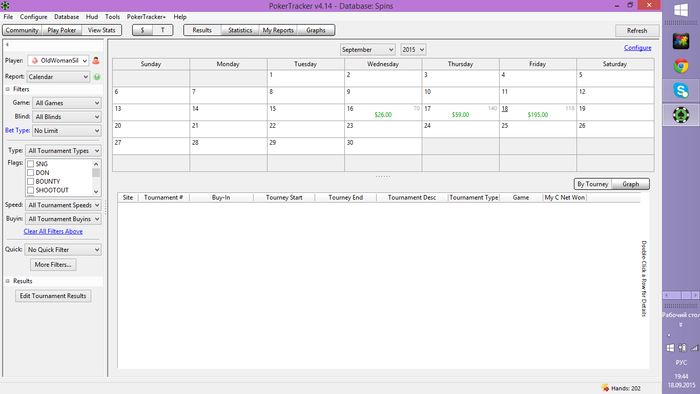The height and width of the screenshot is (394, 700).
Task: Click the hands indicator icon in the status bar
Action: click(x=605, y=388)
